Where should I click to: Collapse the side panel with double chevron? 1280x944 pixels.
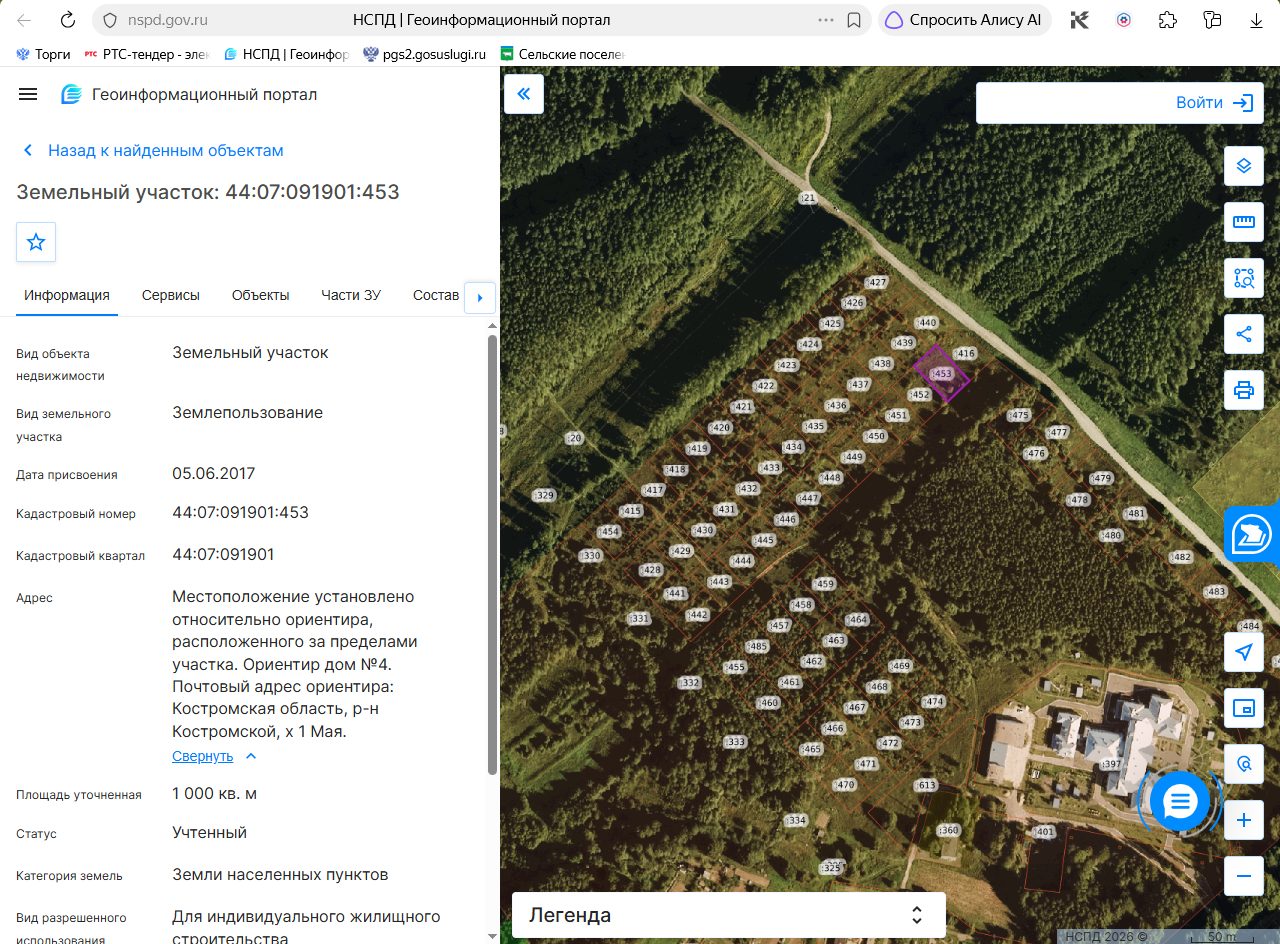click(524, 94)
